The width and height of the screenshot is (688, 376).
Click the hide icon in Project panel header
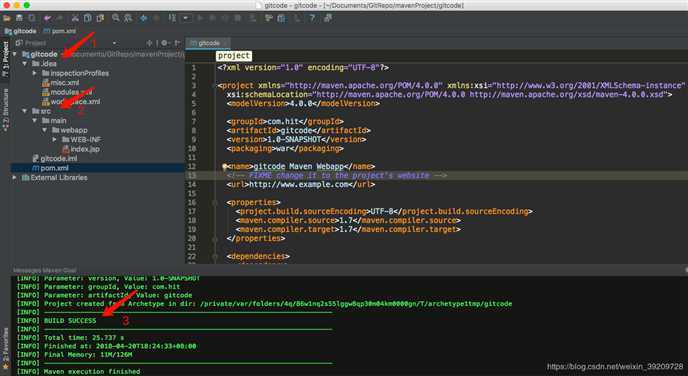tap(177, 43)
